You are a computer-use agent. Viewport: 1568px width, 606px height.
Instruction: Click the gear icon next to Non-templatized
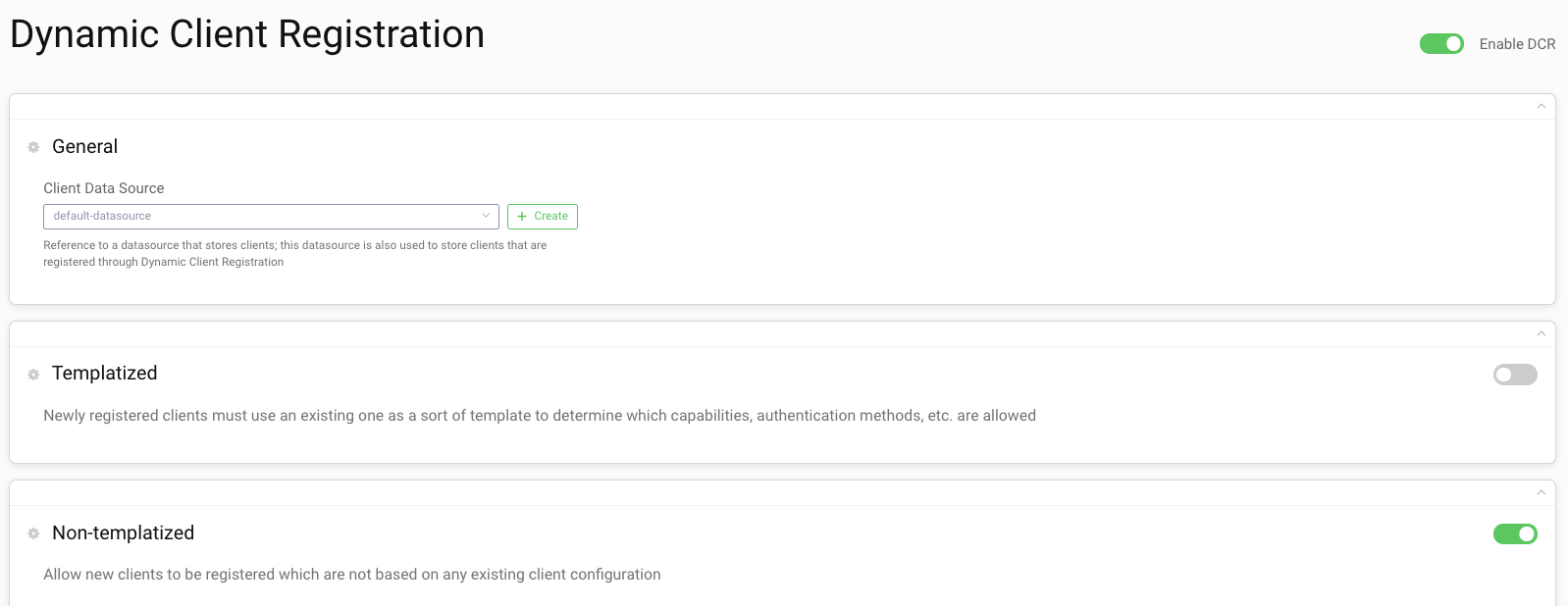[x=32, y=533]
